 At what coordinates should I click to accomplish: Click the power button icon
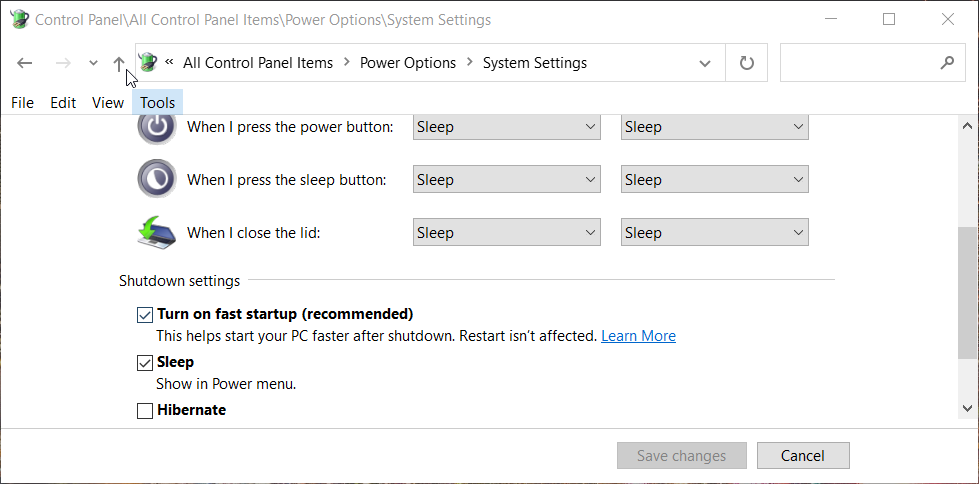[x=157, y=127]
